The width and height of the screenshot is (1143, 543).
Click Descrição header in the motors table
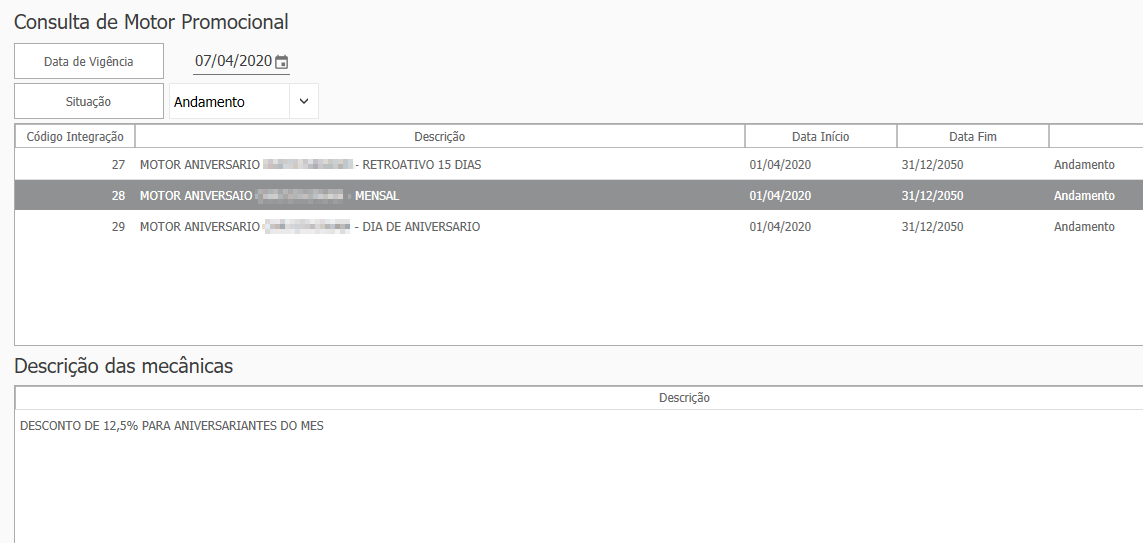(439, 137)
